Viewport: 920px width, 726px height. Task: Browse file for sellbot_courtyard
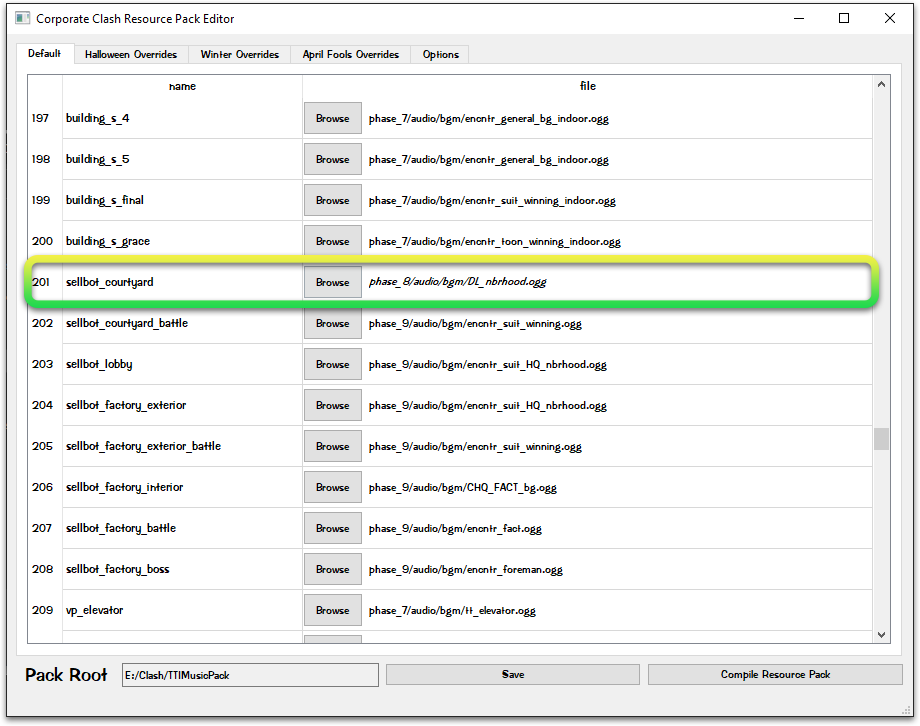pyautogui.click(x=333, y=282)
